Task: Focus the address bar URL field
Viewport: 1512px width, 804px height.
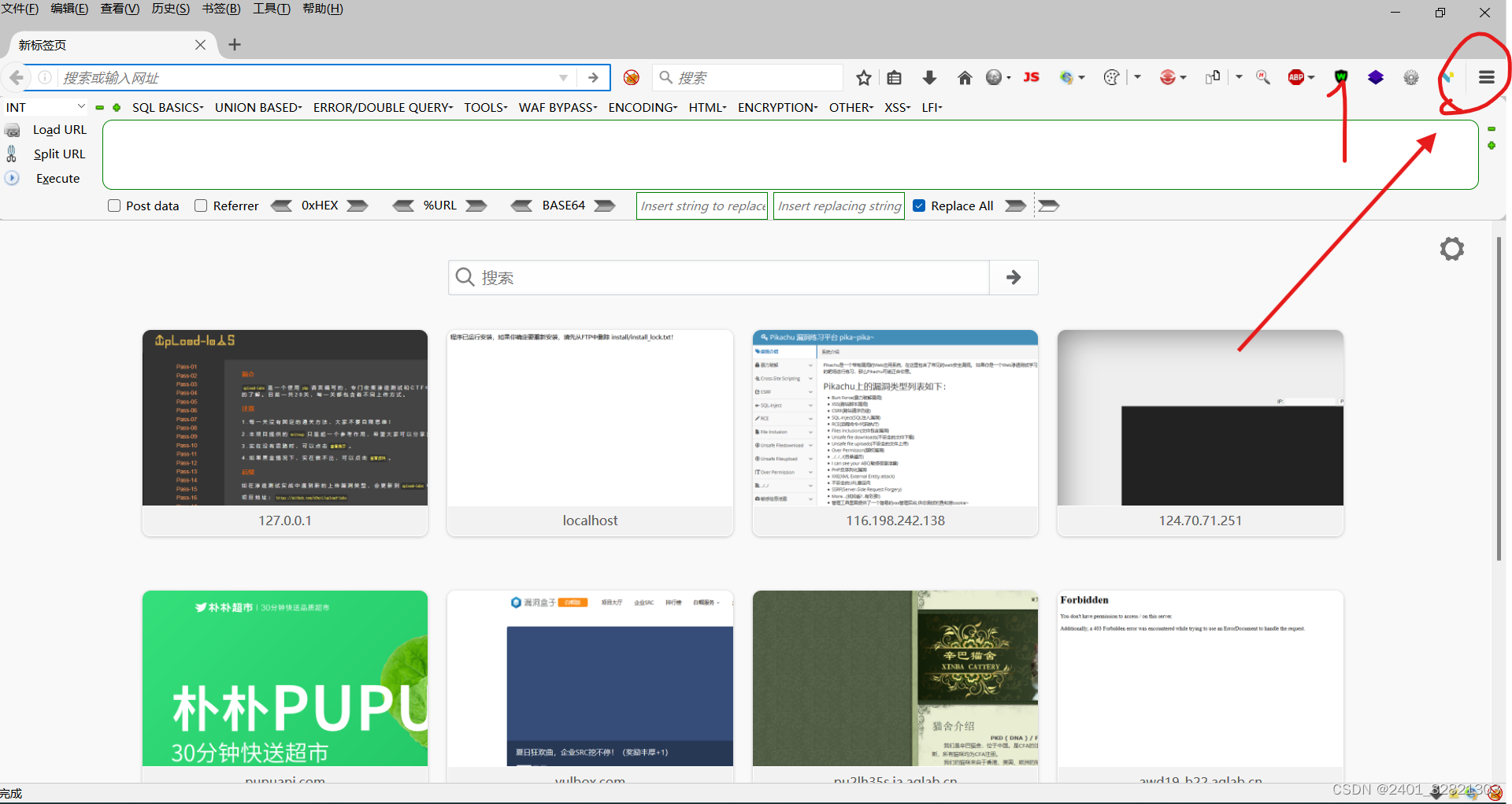Action: 307,77
